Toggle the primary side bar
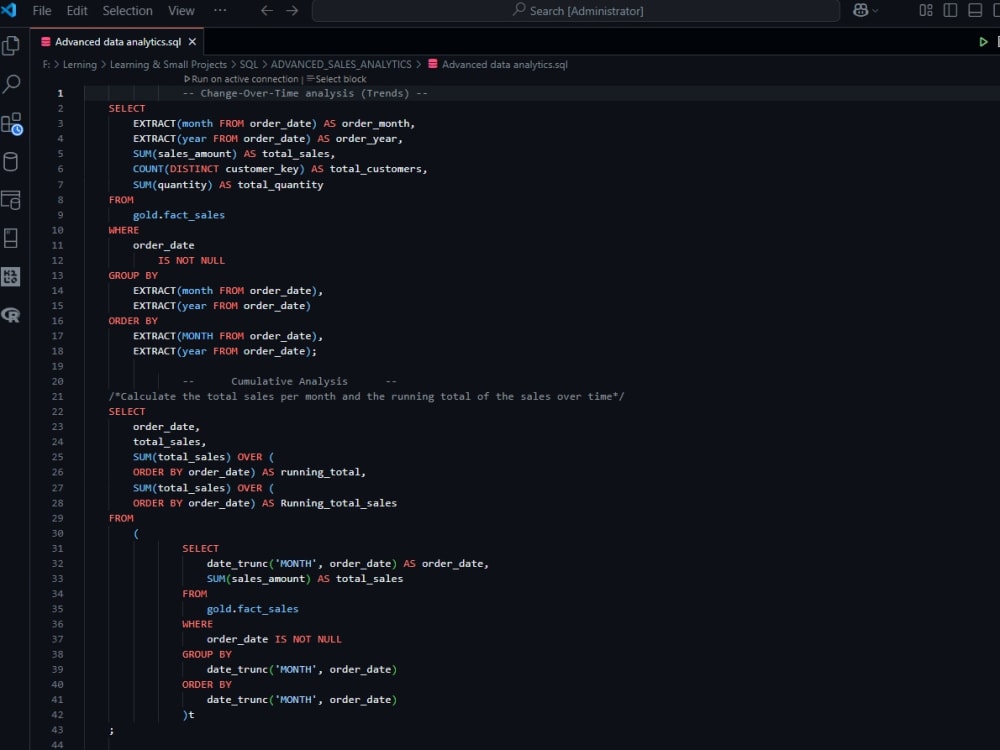1000x750 pixels. (x=950, y=10)
